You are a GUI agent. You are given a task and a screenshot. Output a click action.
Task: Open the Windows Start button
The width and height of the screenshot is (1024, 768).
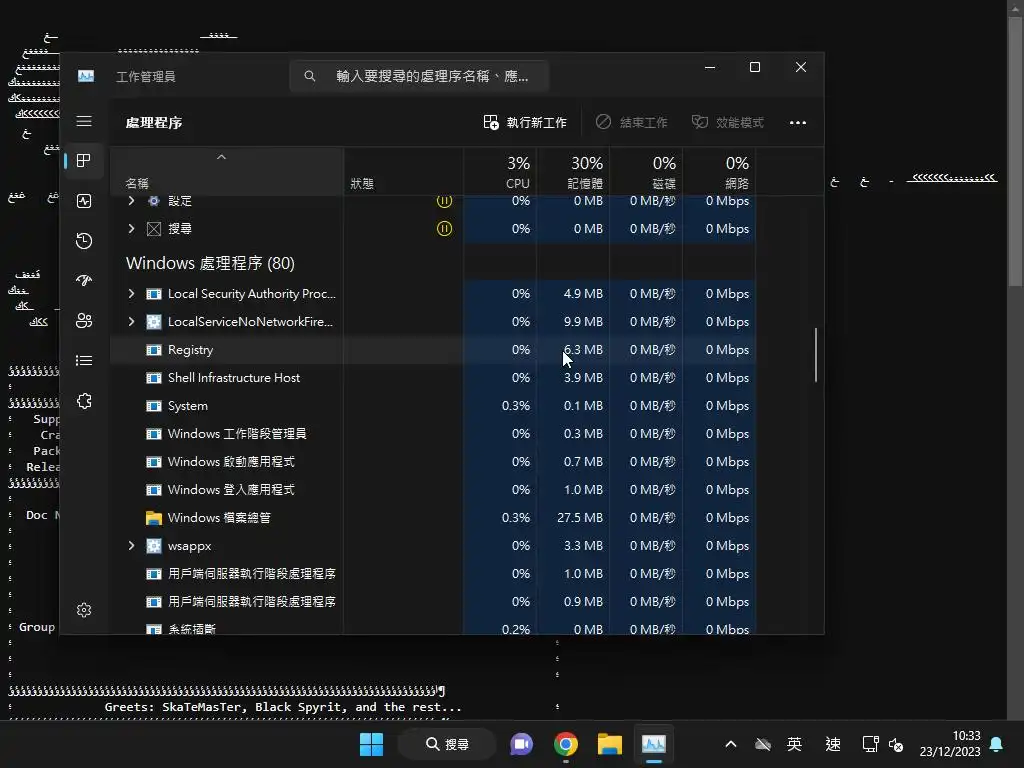pyautogui.click(x=372, y=744)
